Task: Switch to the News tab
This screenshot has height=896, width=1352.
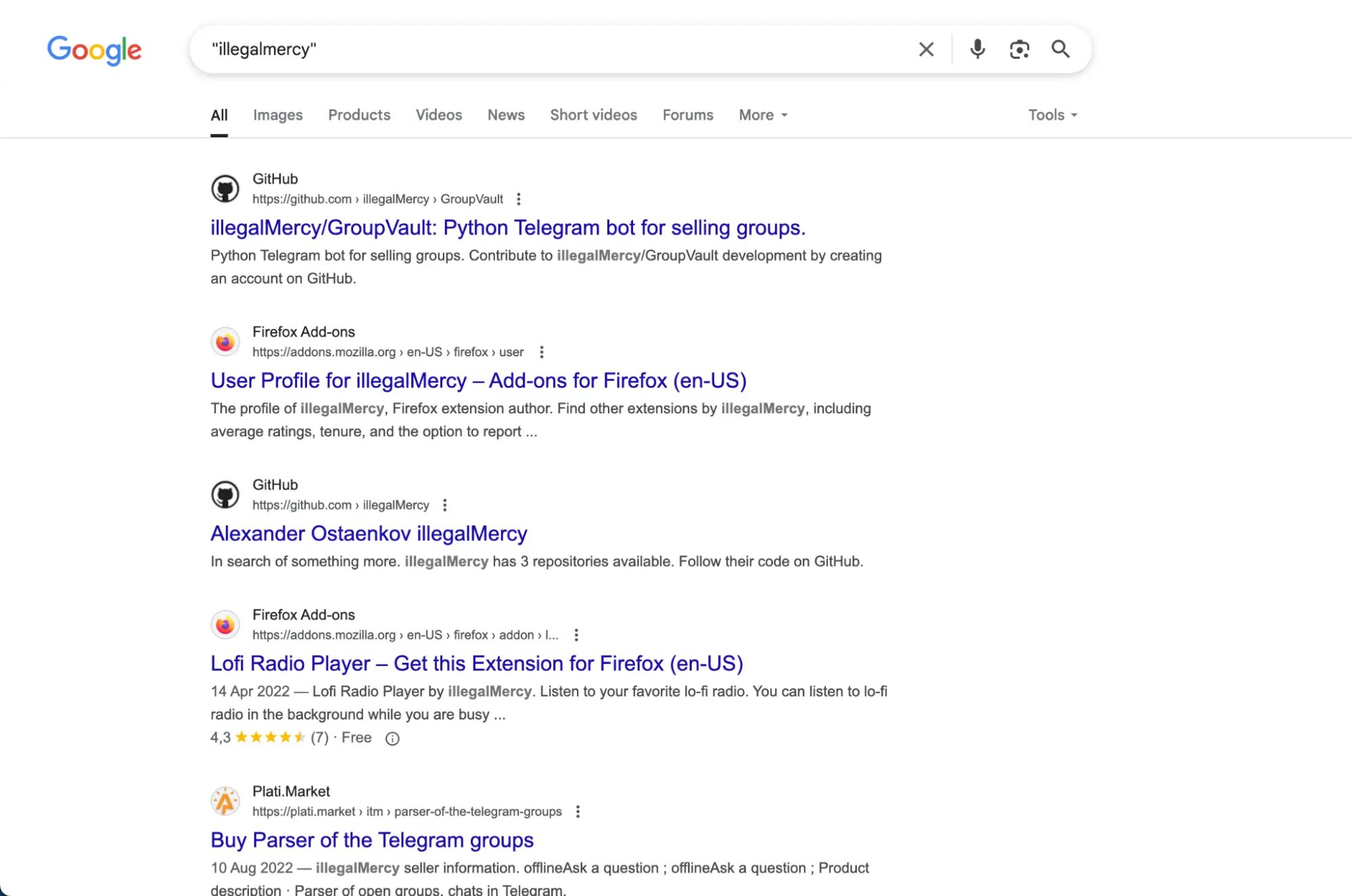Action: coord(505,115)
